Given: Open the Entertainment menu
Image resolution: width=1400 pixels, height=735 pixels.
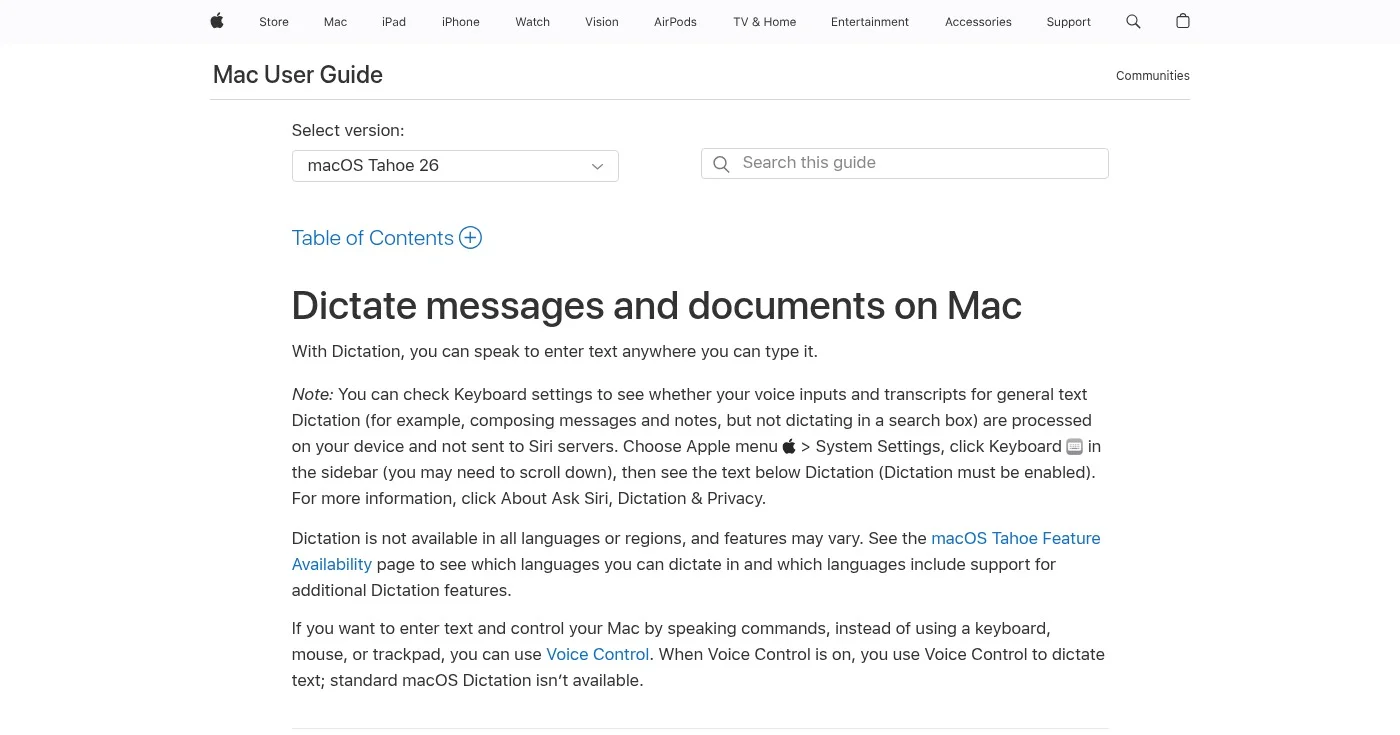Looking at the screenshot, I should coord(870,22).
